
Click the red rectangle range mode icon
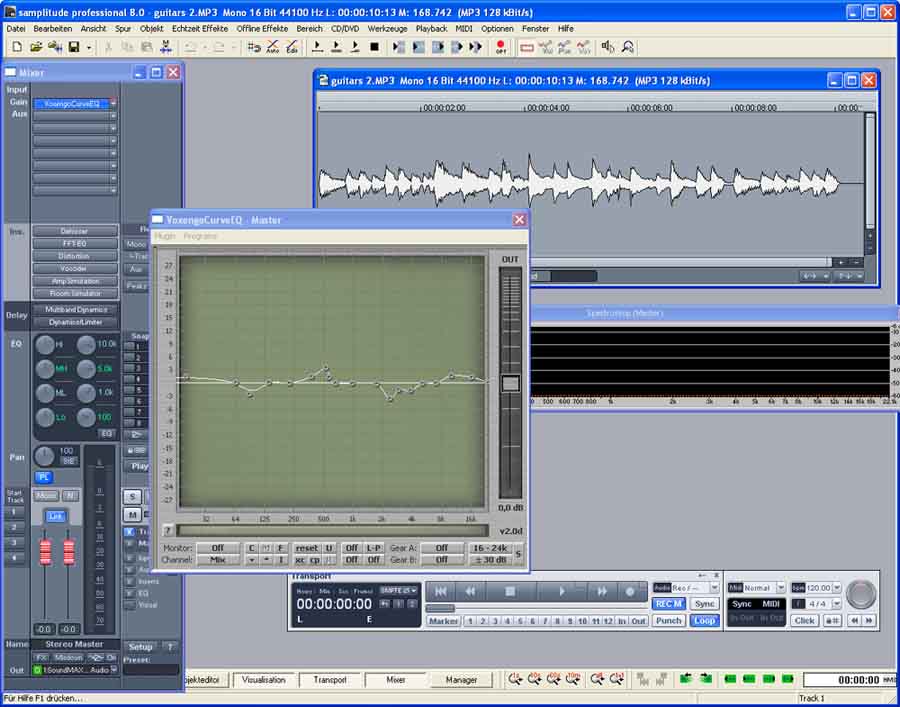pos(527,47)
